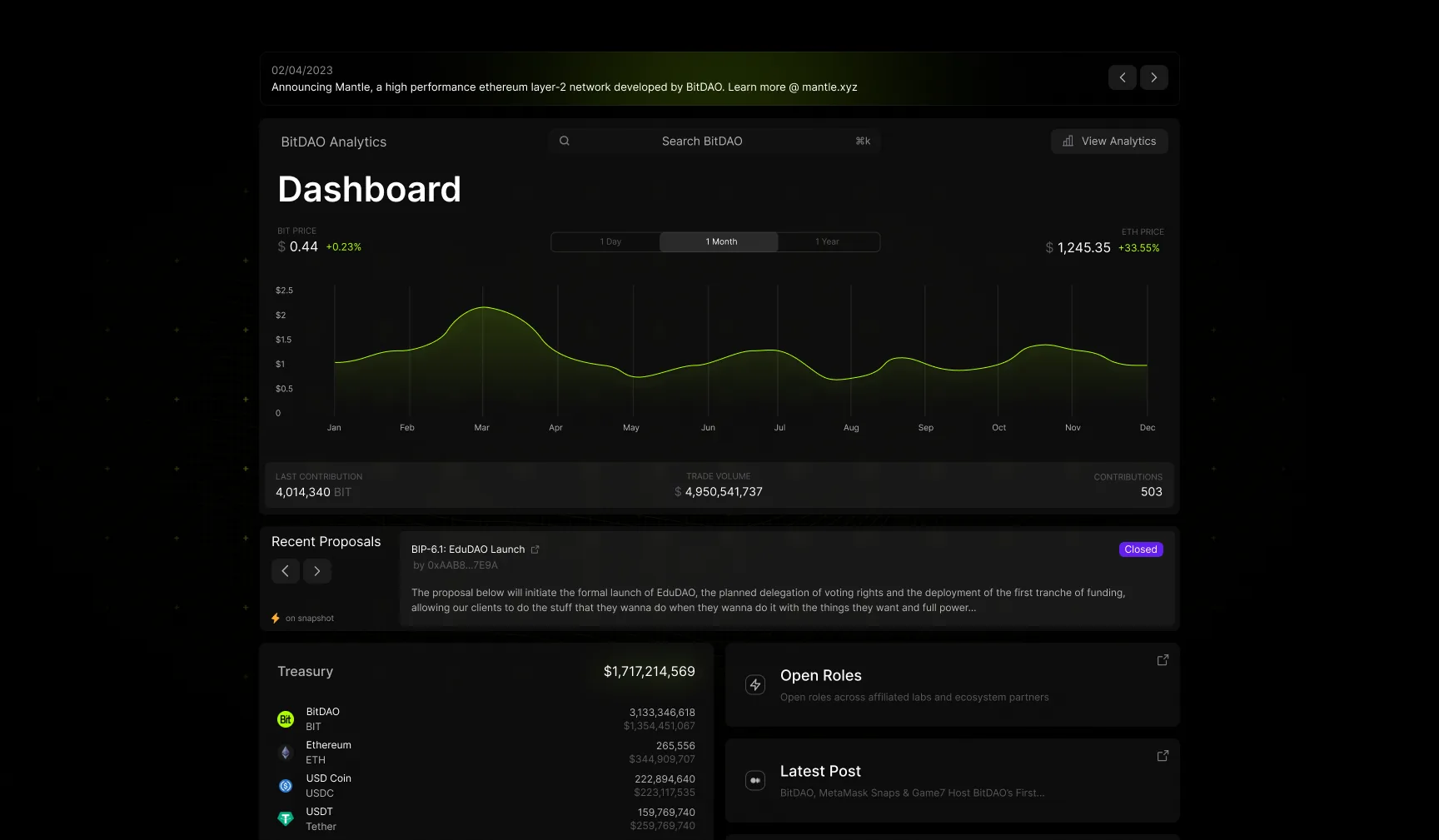Click the View Analytics button
Viewport: 1439px width, 840px height.
[1109, 142]
